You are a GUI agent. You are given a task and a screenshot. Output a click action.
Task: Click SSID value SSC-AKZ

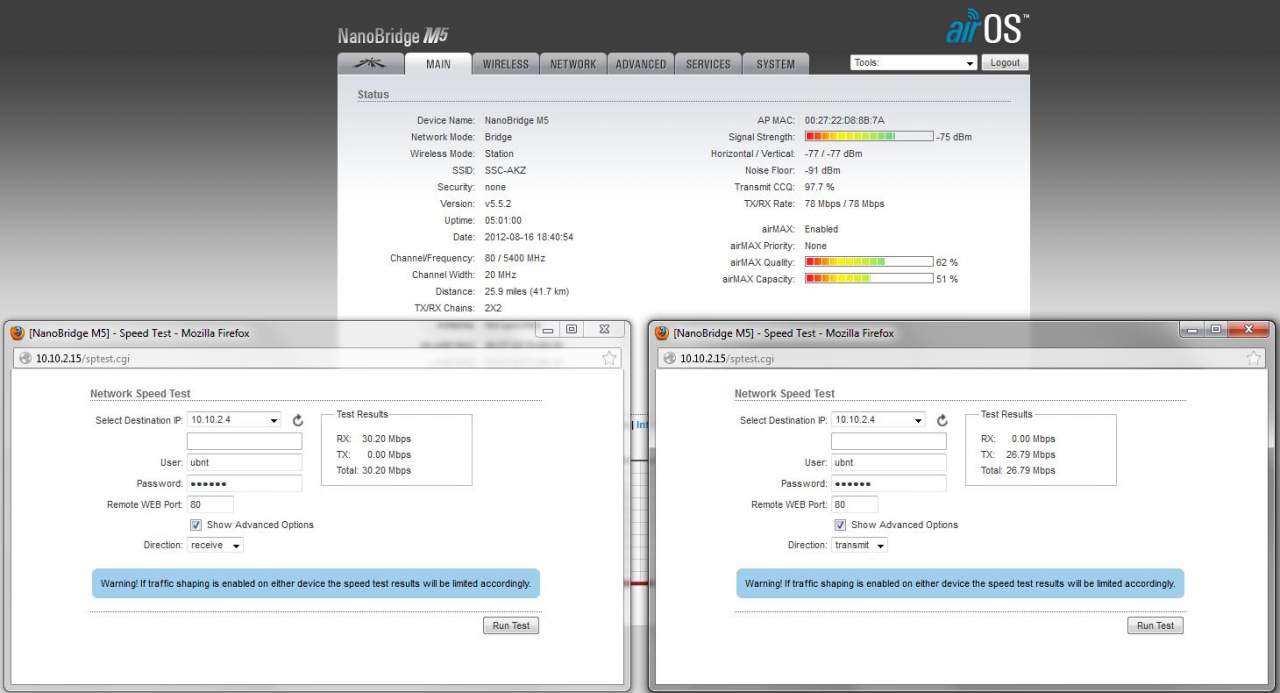point(505,170)
